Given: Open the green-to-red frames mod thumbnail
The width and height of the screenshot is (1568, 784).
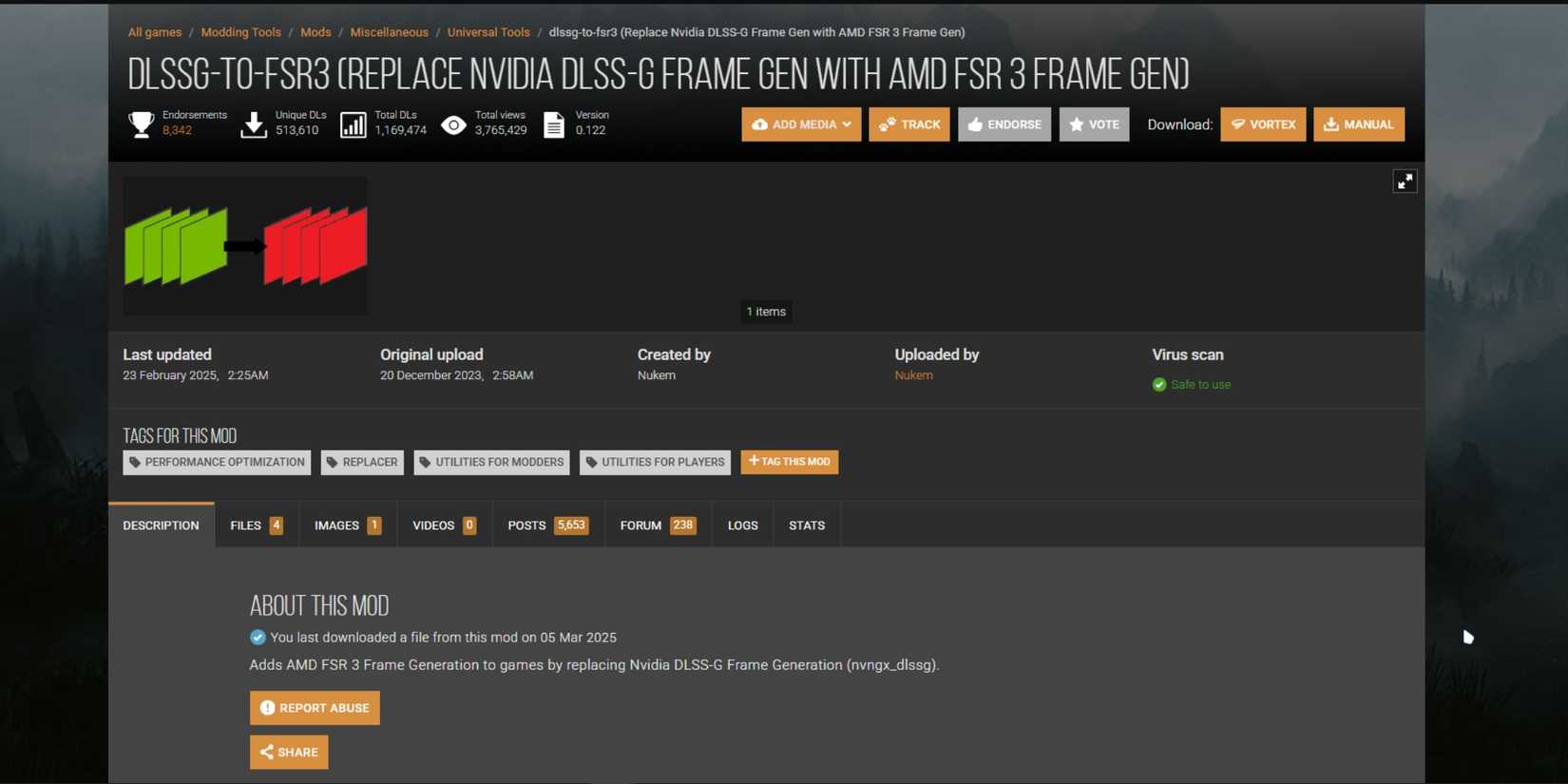Looking at the screenshot, I should pos(245,246).
